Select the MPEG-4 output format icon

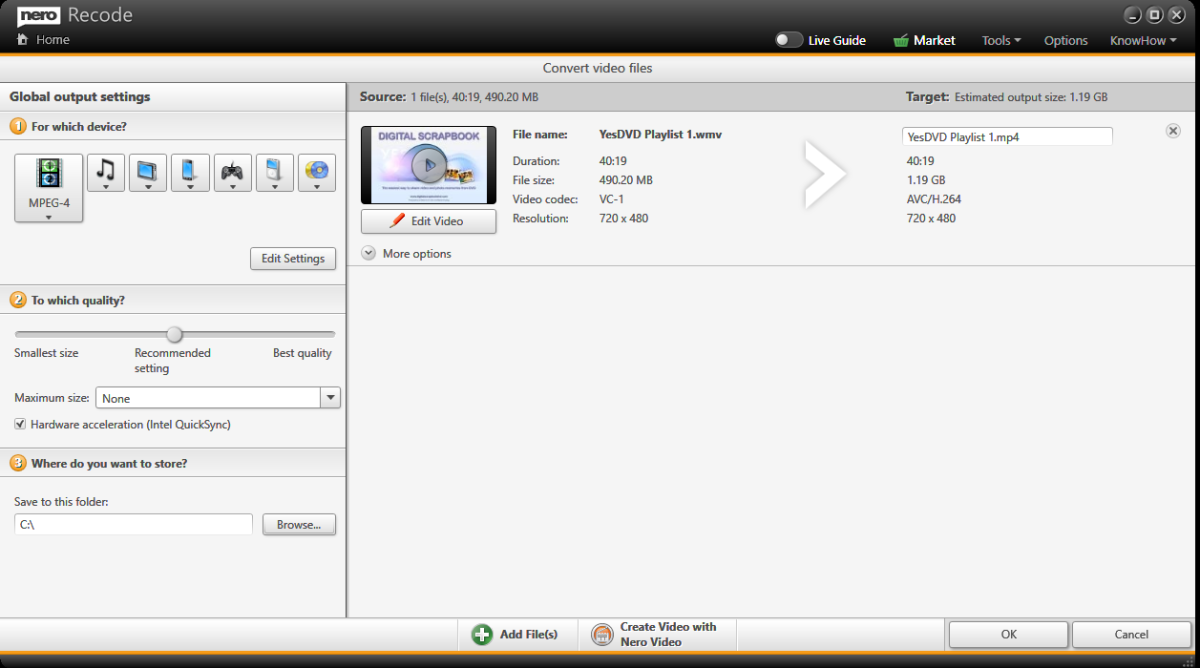coord(48,180)
